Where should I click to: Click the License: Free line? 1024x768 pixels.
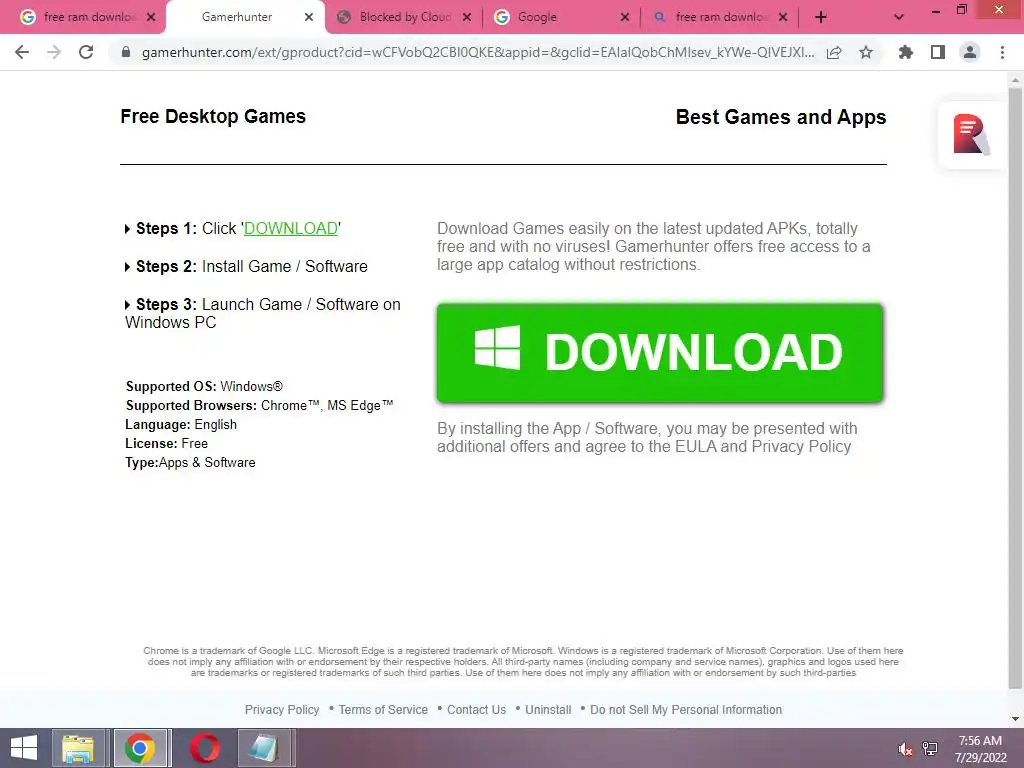167,443
